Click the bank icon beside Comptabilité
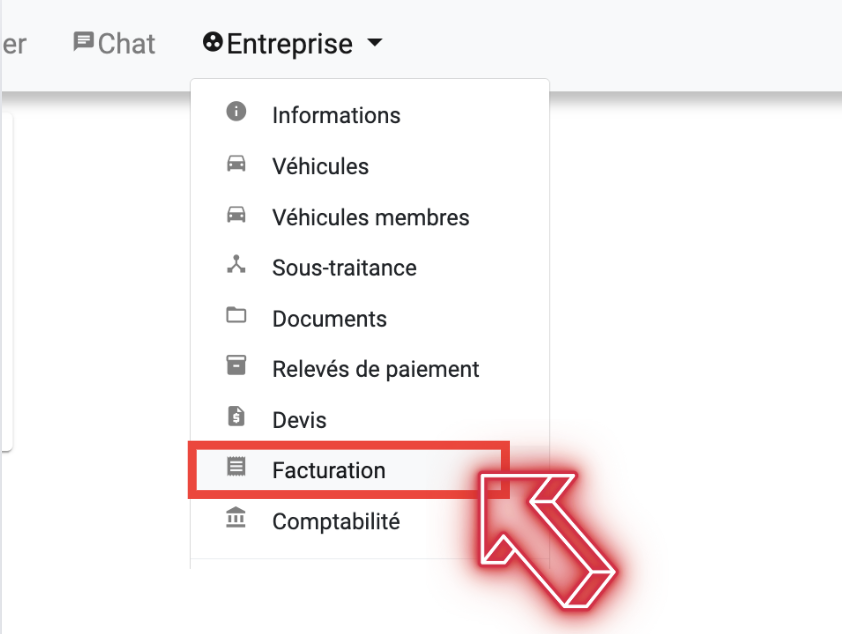Image resolution: width=842 pixels, height=634 pixels. pos(236,518)
